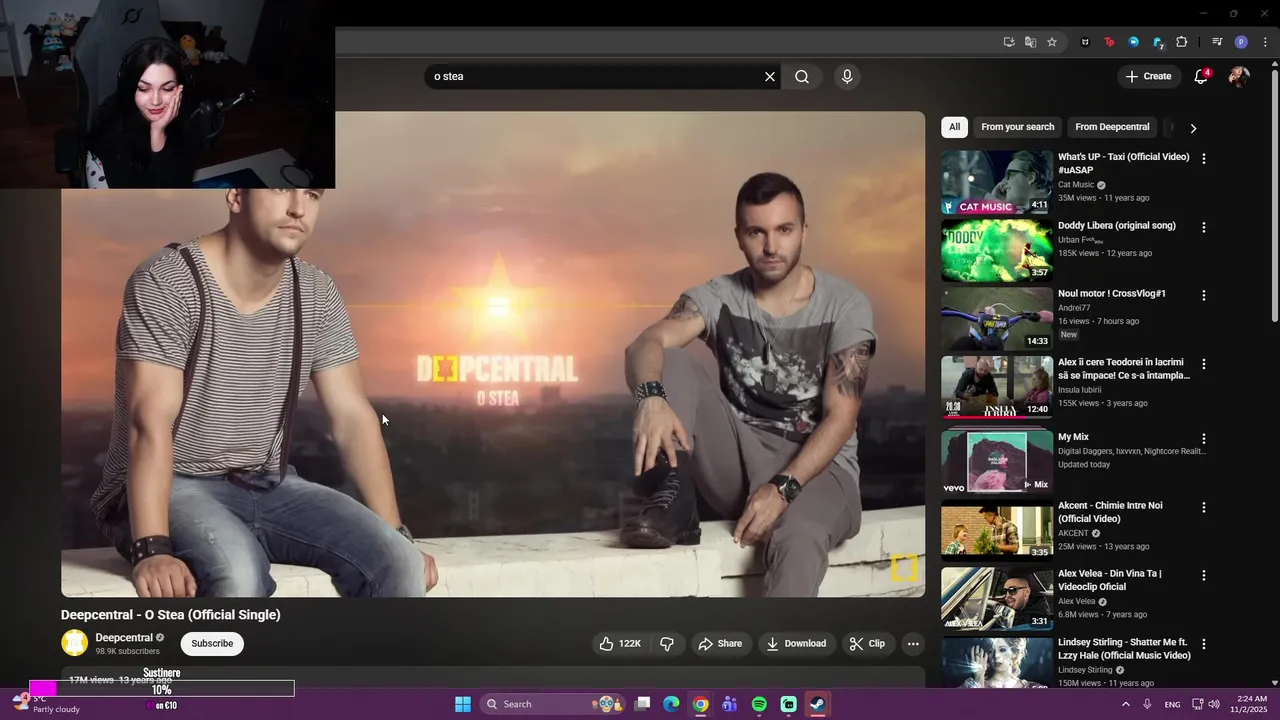Download the video
Screen dimensions: 1280x720
click(x=796, y=644)
